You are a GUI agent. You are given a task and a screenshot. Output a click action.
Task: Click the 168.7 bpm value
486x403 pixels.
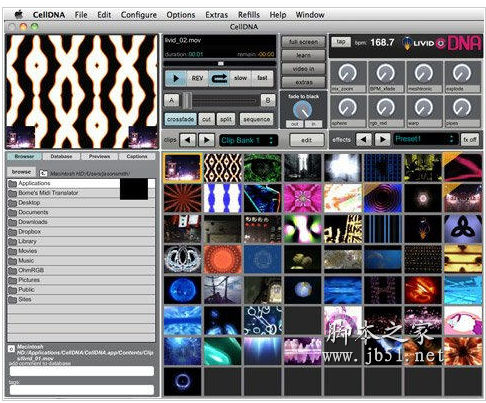click(x=382, y=42)
